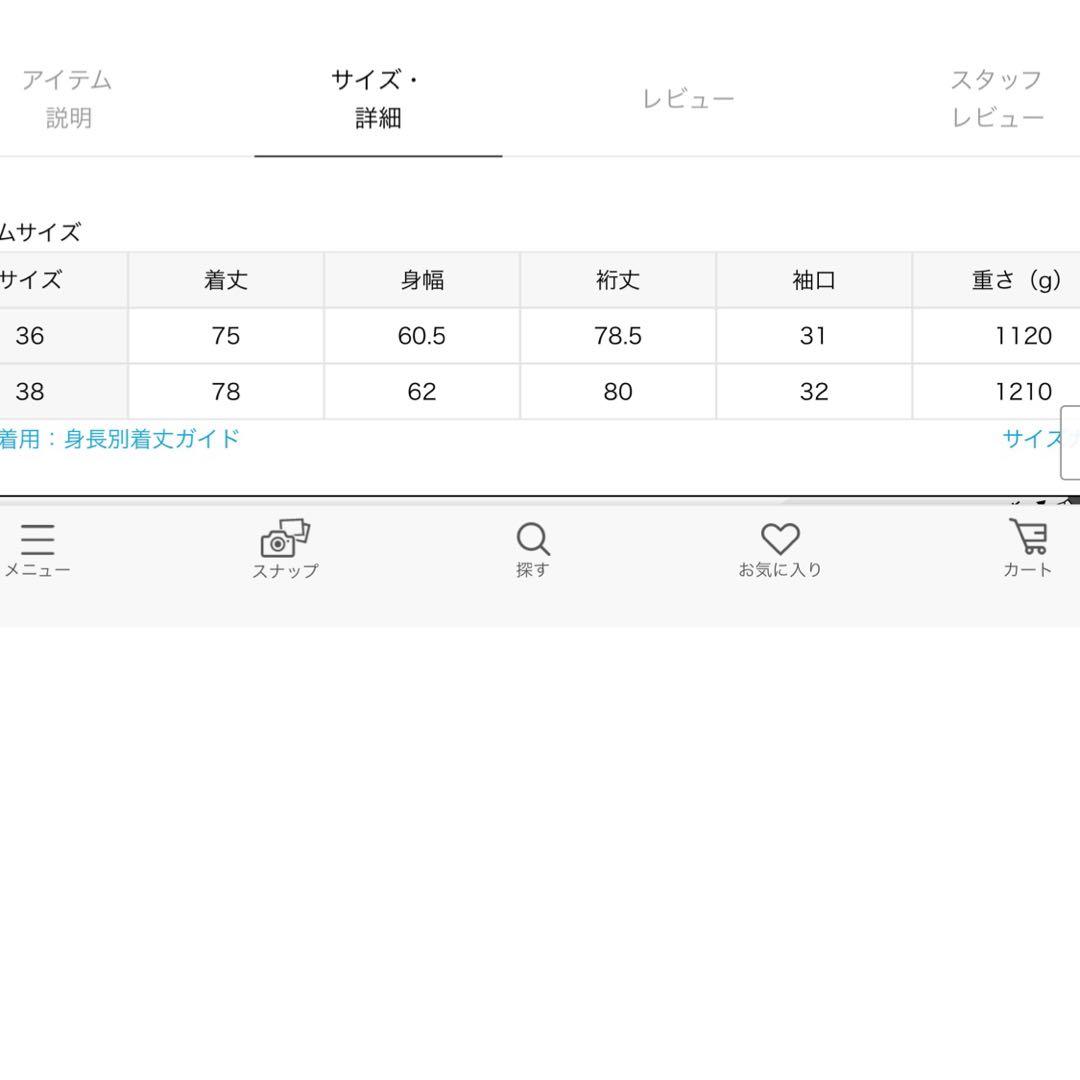Switch to the アイテム説明 tab
1080x1080 pixels.
[68, 99]
